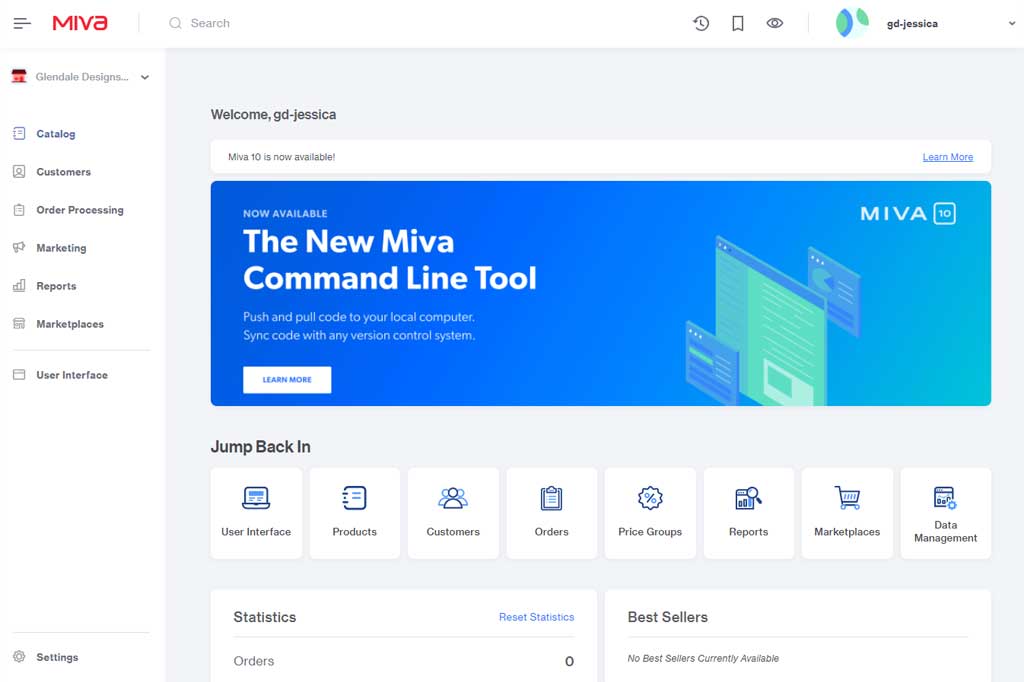
Task: Open the Price Groups percent badge icon
Action: pos(650,498)
